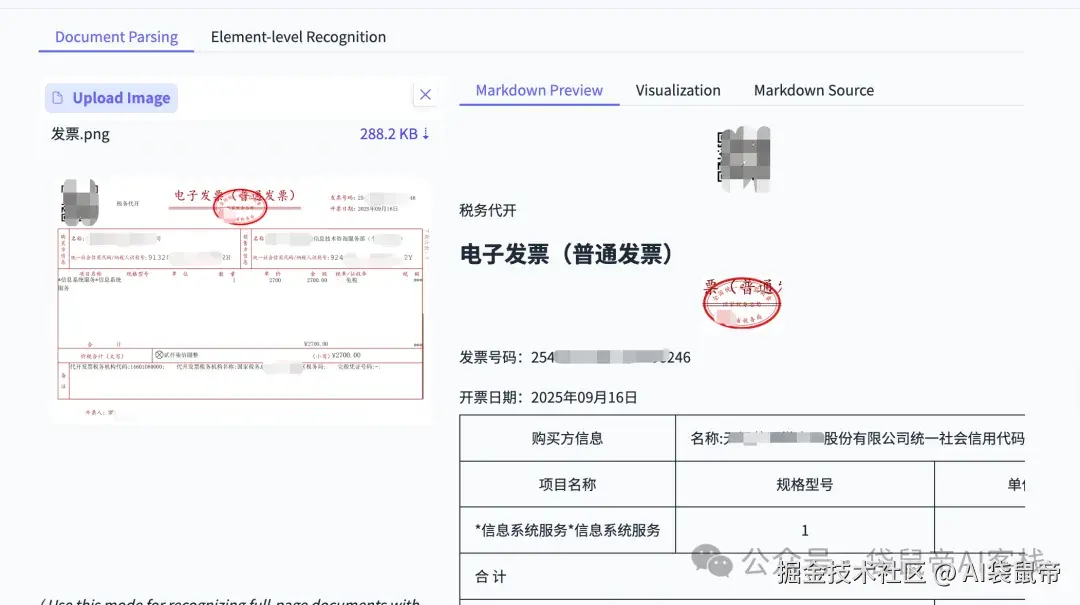The image size is (1080, 605).
Task: Switch to the Element-level Recognition tab
Action: (x=298, y=36)
